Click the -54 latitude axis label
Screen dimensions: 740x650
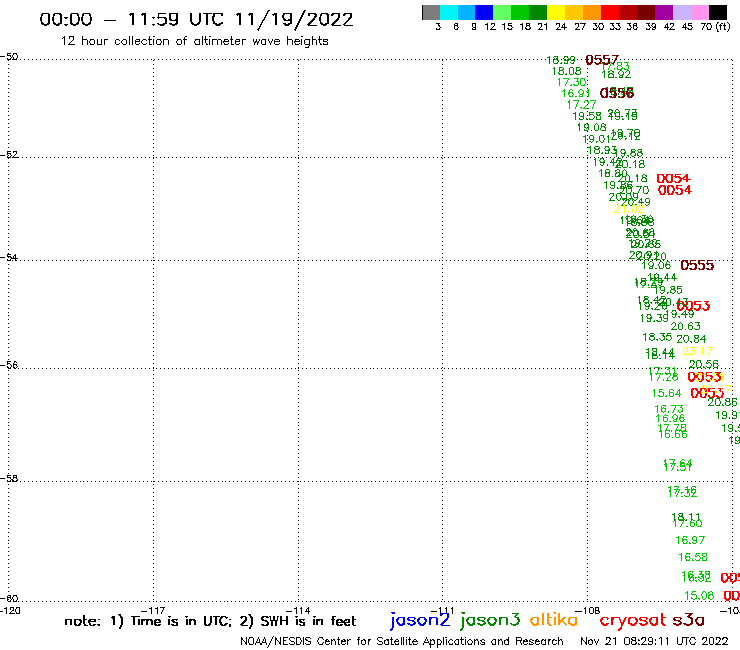point(9,257)
